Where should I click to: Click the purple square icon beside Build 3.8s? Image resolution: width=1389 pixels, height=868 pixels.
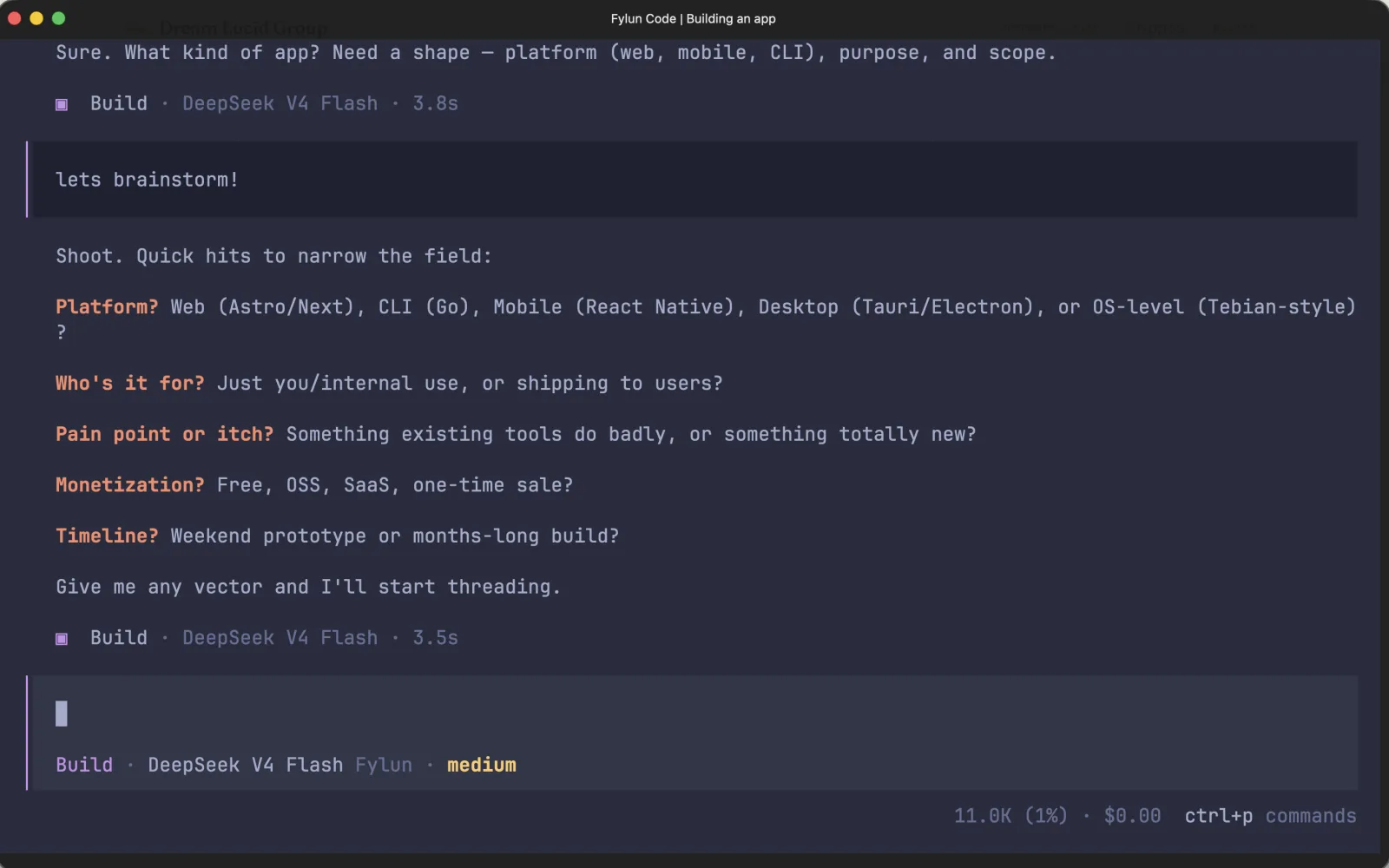pyautogui.click(x=62, y=104)
